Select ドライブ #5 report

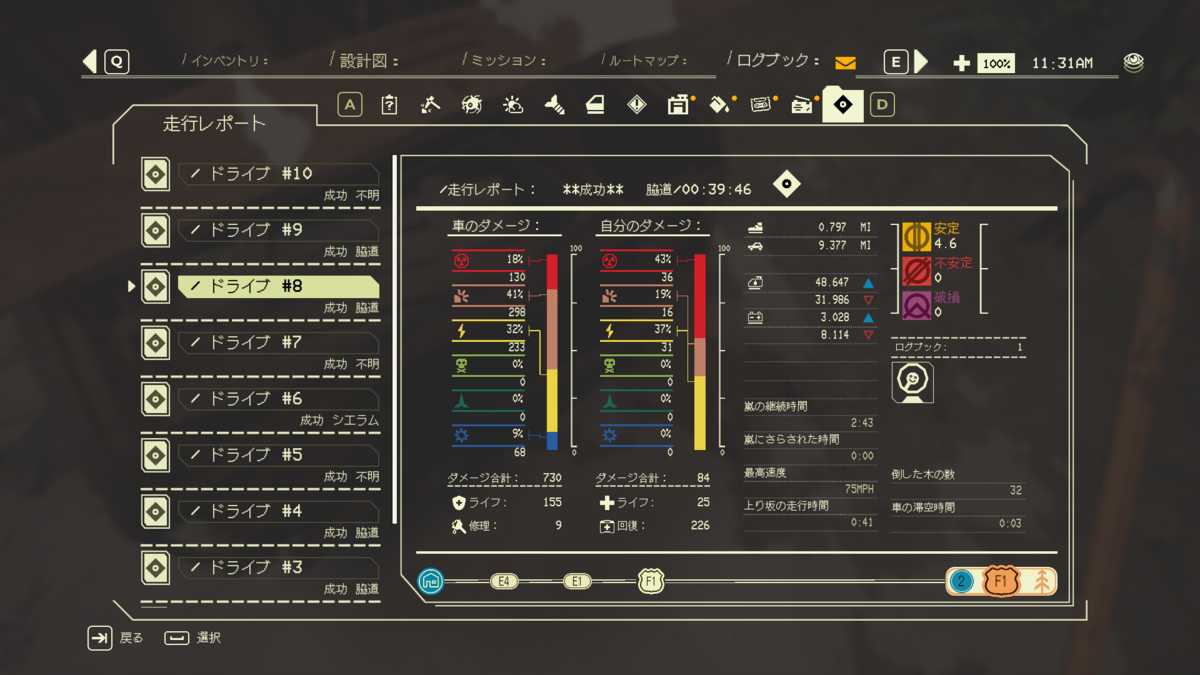tap(279, 455)
